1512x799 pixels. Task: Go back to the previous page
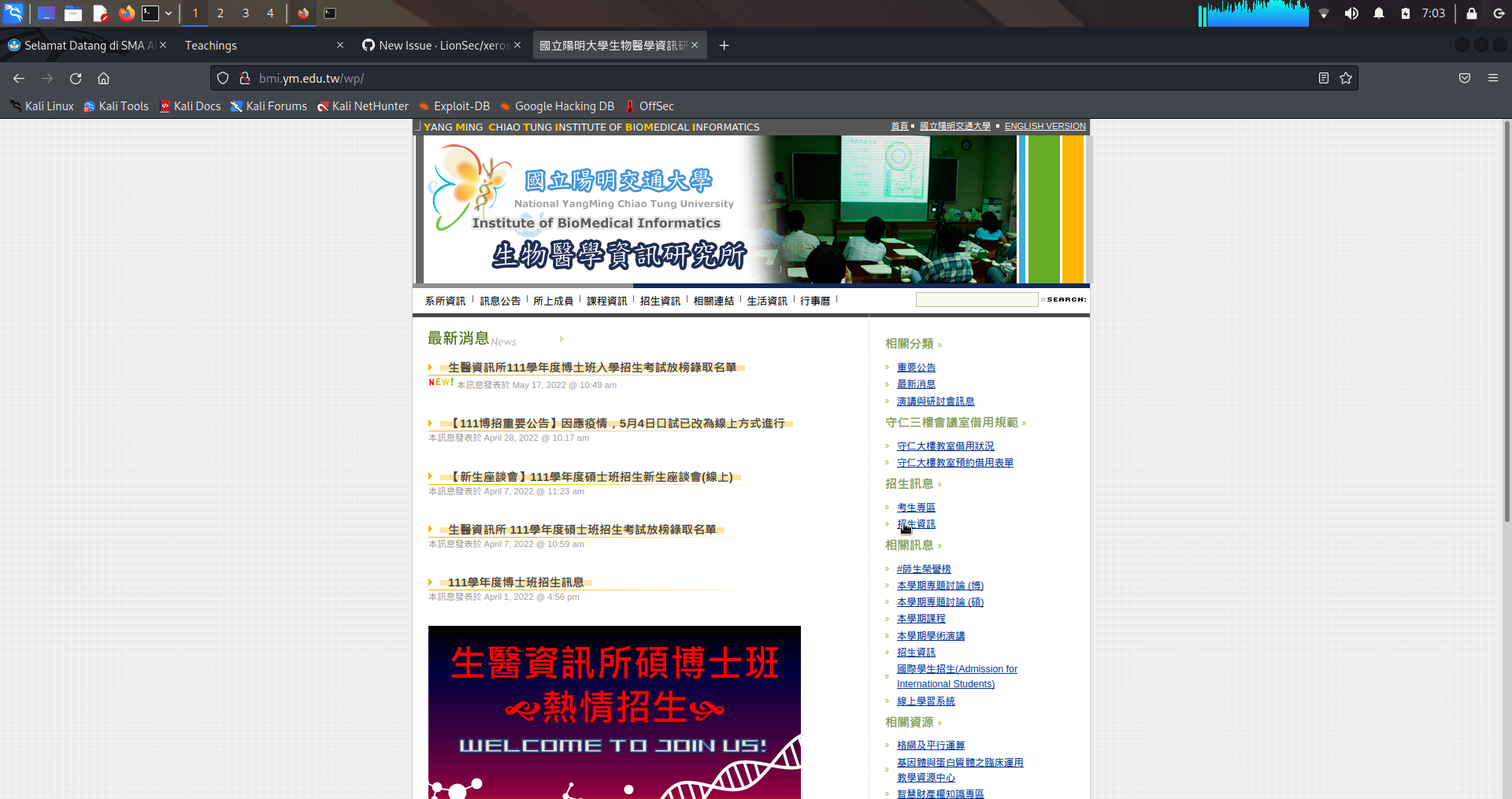tap(19, 79)
